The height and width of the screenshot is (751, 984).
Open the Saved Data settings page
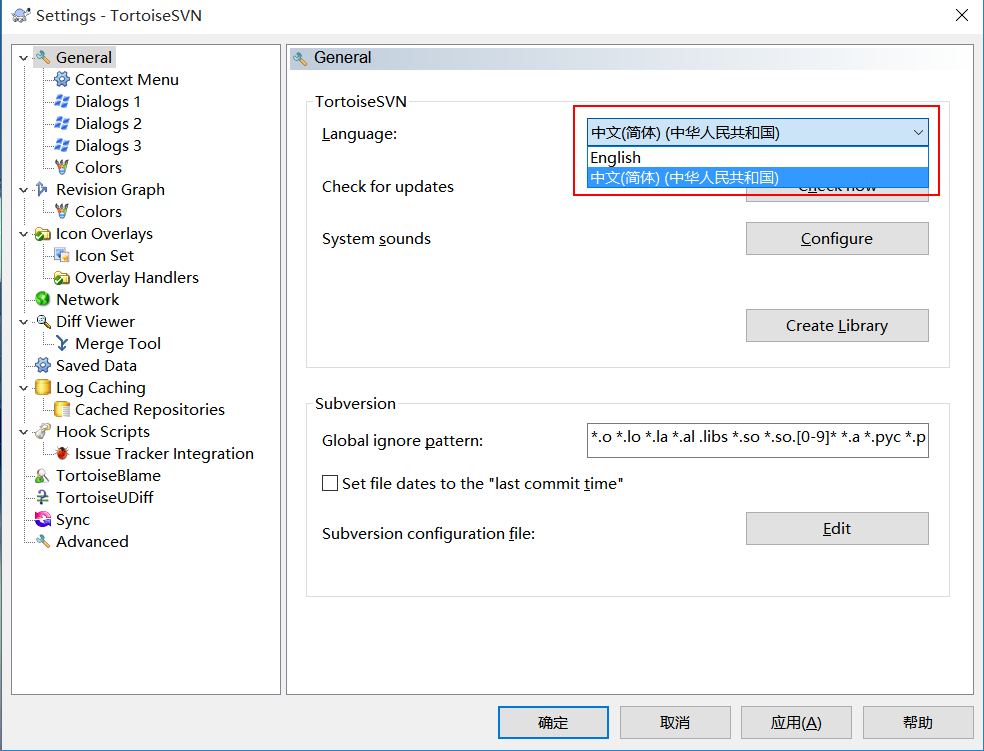(x=96, y=365)
